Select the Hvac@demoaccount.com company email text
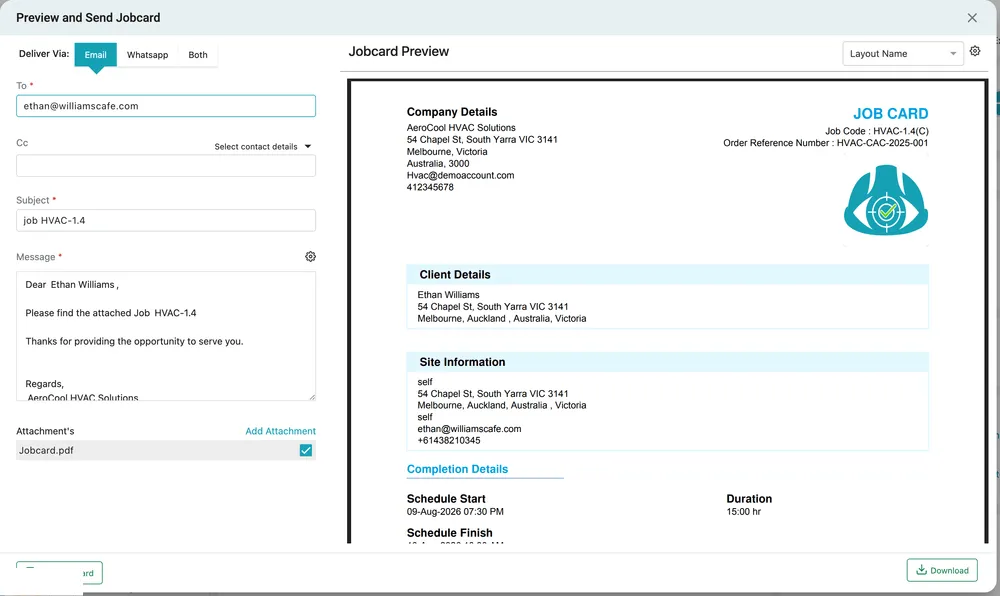Viewport: 1000px width, 596px height. 460,175
